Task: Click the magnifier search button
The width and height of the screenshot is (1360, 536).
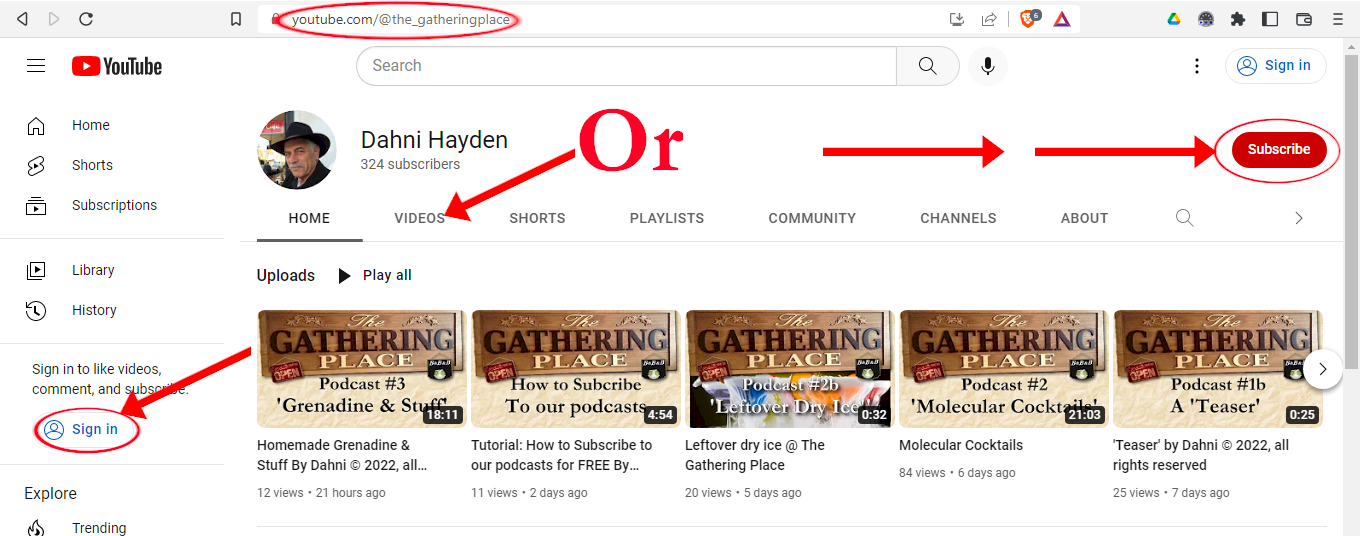Action: click(928, 66)
